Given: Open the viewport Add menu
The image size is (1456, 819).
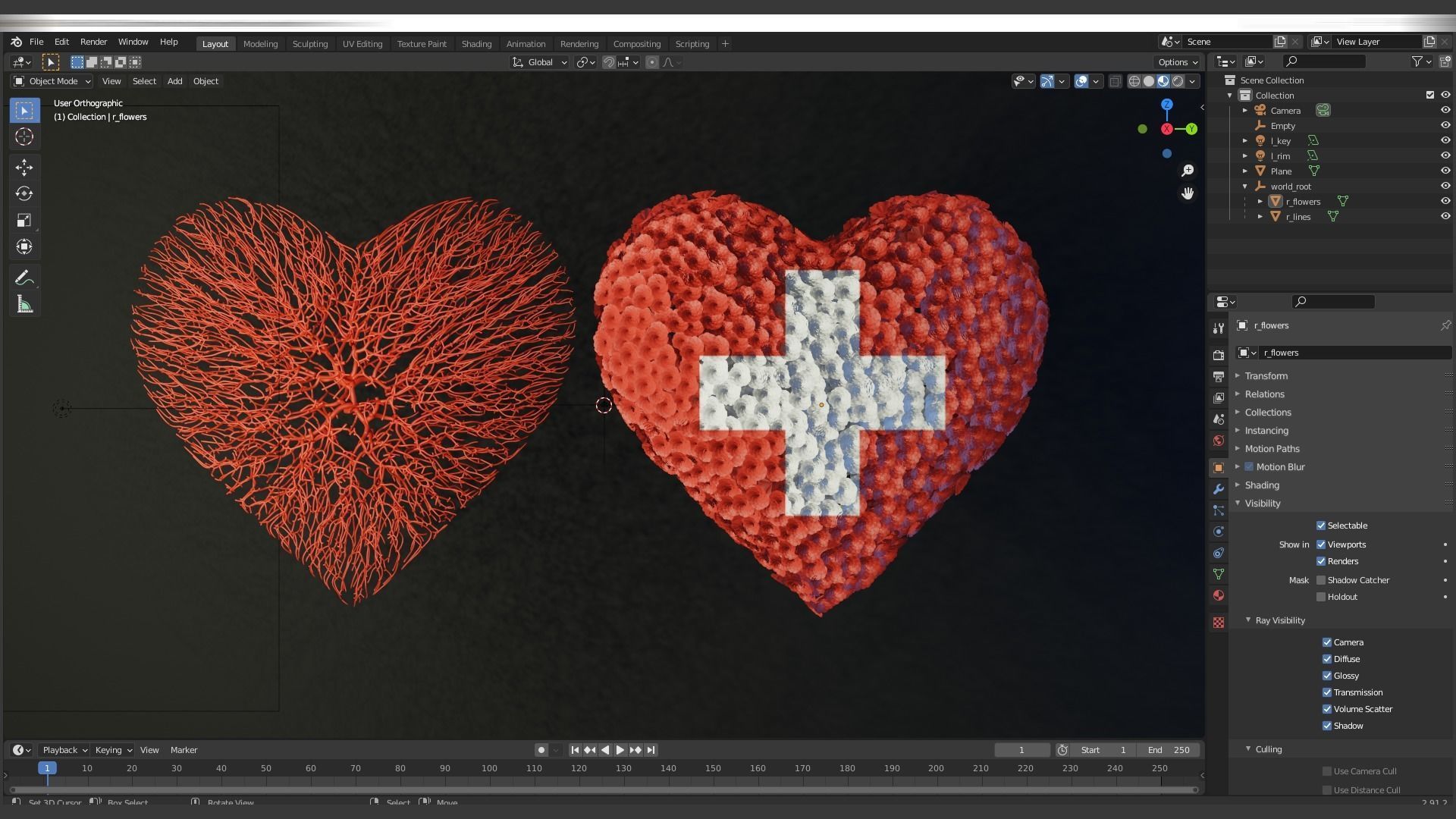Looking at the screenshot, I should point(174,81).
